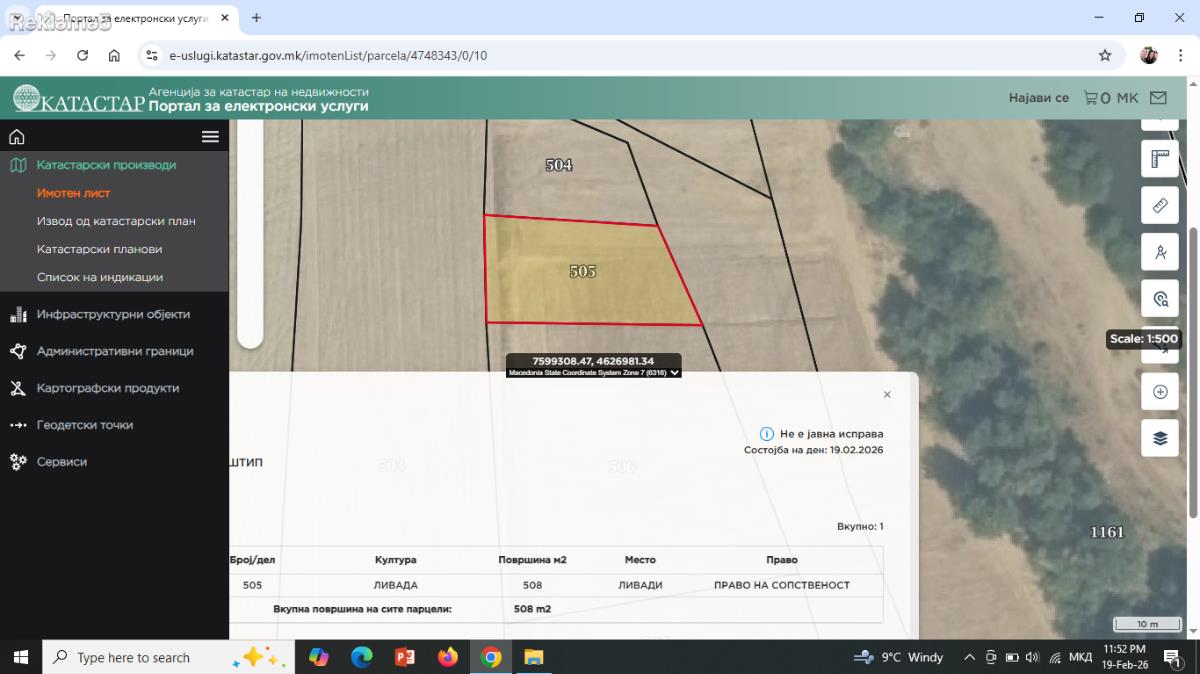This screenshot has width=1200, height=674.
Task: Select the location search map tool
Action: coord(1160,298)
